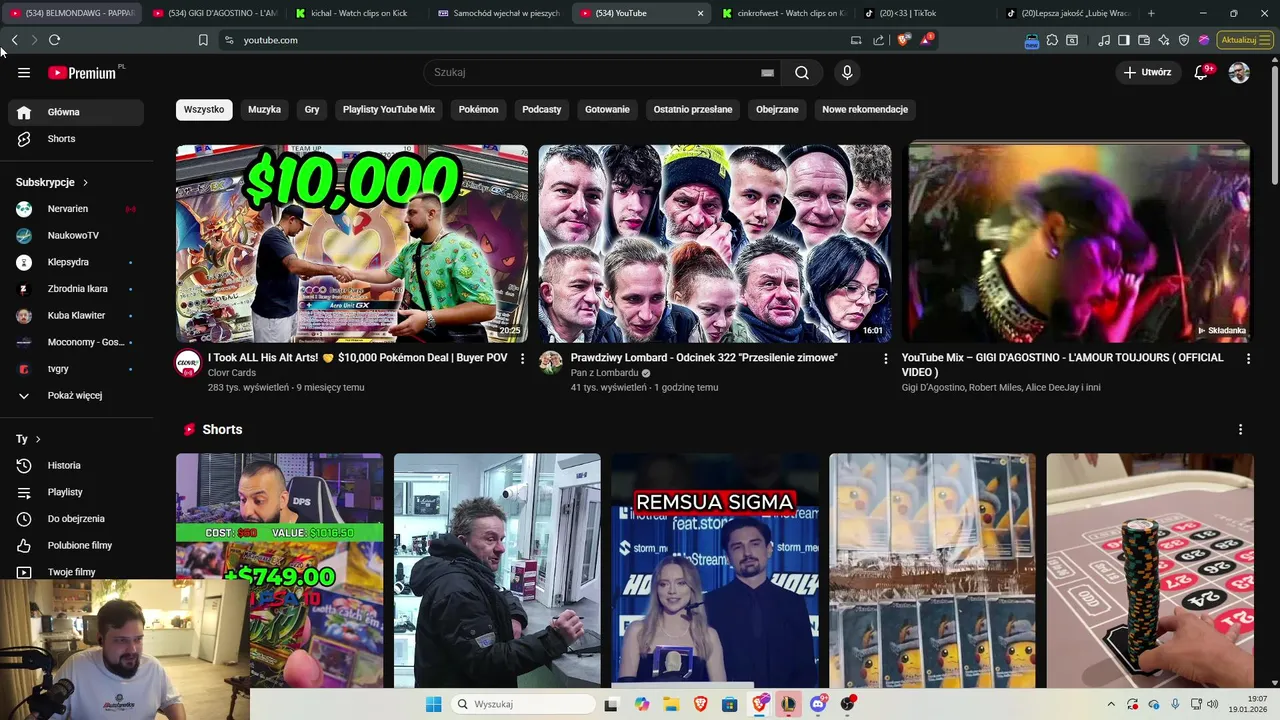Open the Shorts shelf three-dot menu
1280x720 pixels.
click(1240, 430)
